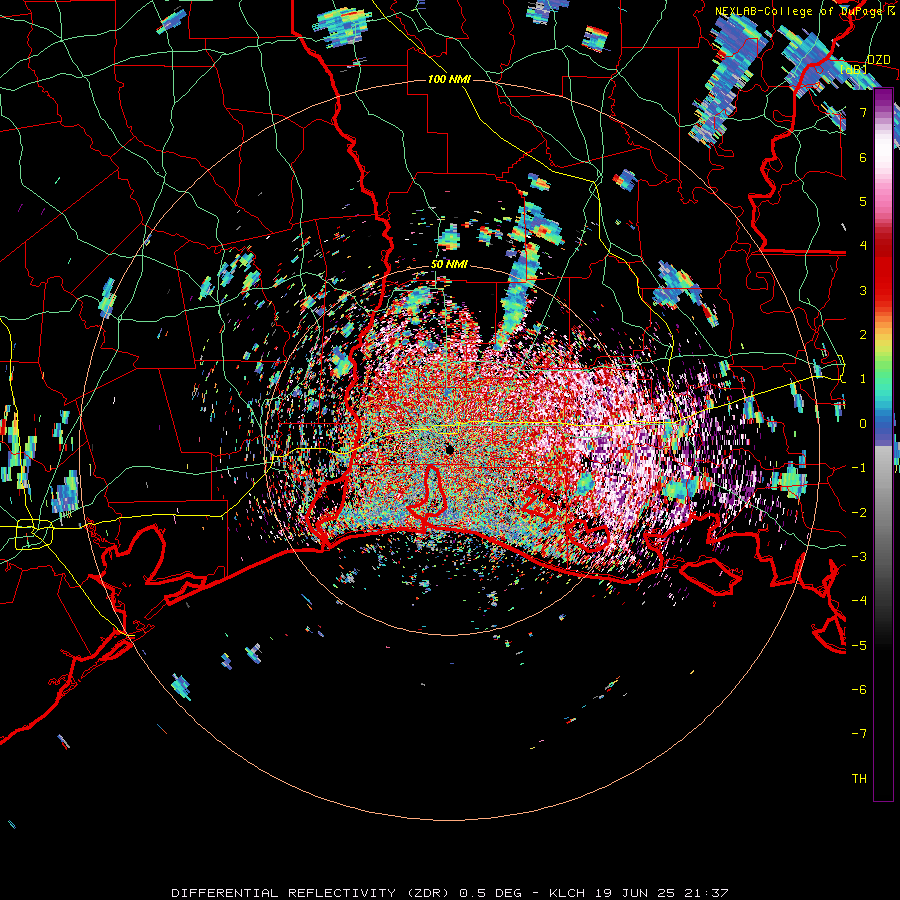Click the ZDR color scale bar
This screenshot has width=900, height=900.
pyautogui.click(x=883, y=445)
